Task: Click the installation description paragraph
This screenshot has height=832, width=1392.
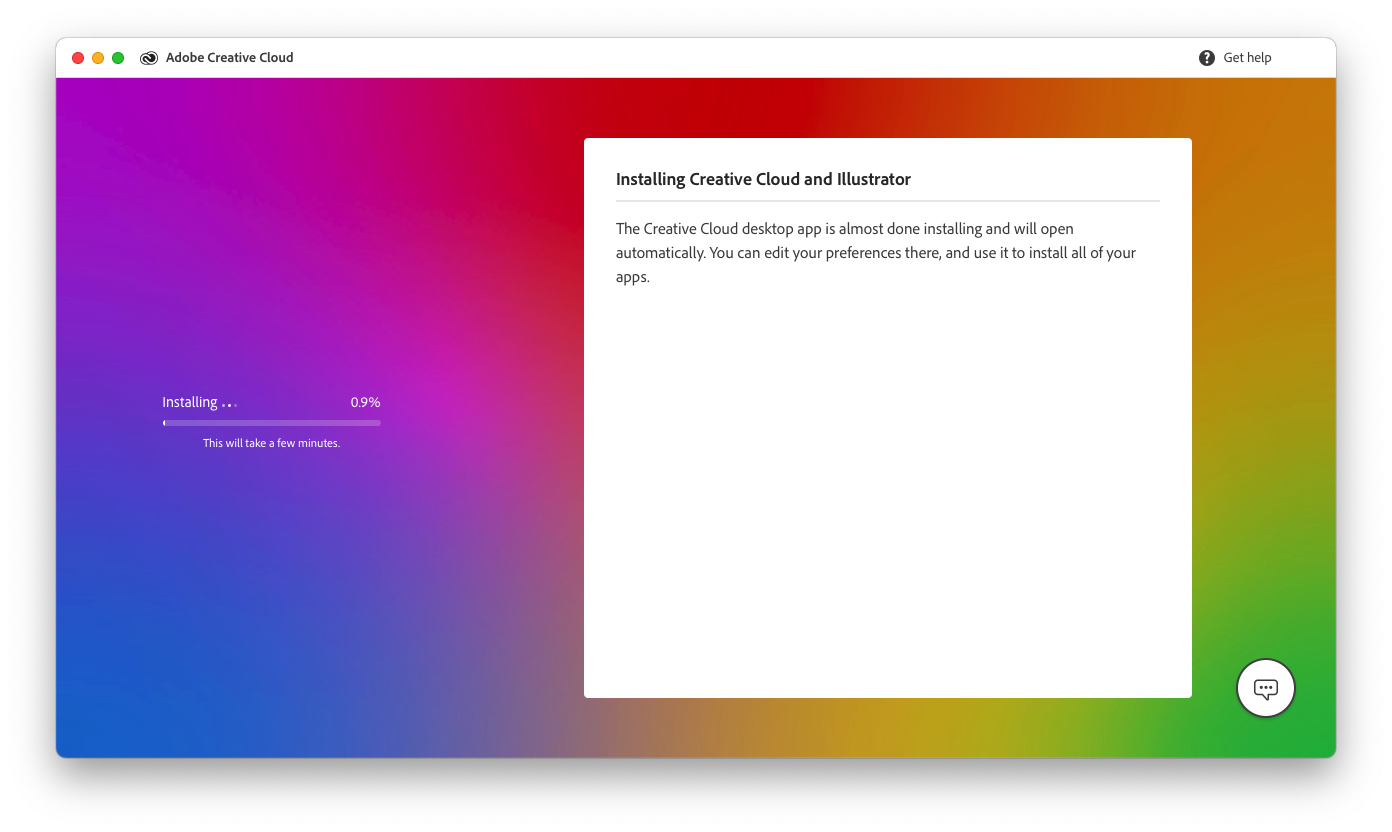Action: (x=875, y=252)
